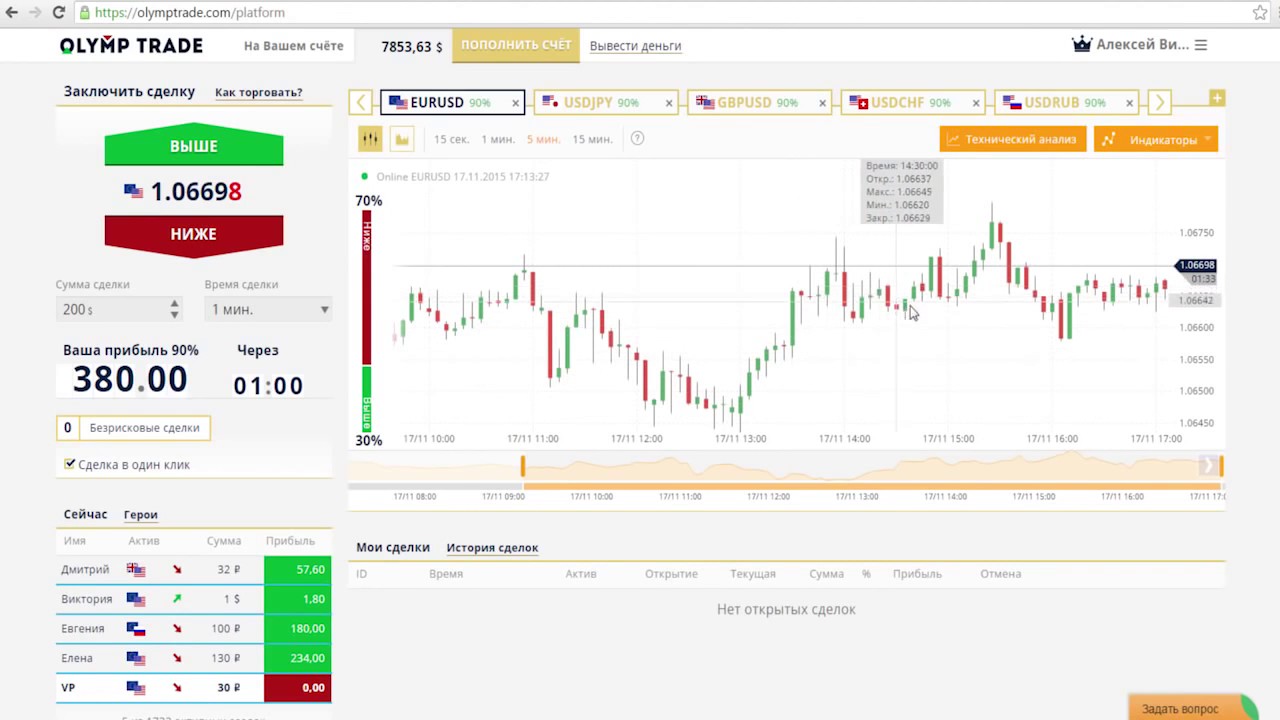1280x720 pixels.
Task: Open the Вывести деньги link
Action: click(x=635, y=46)
